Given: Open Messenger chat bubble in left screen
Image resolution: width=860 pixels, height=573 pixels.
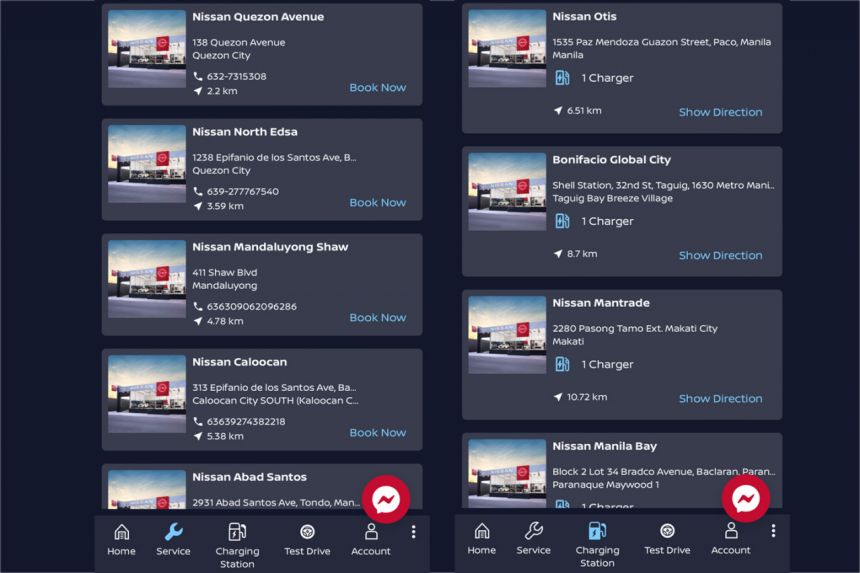Looking at the screenshot, I should point(386,499).
